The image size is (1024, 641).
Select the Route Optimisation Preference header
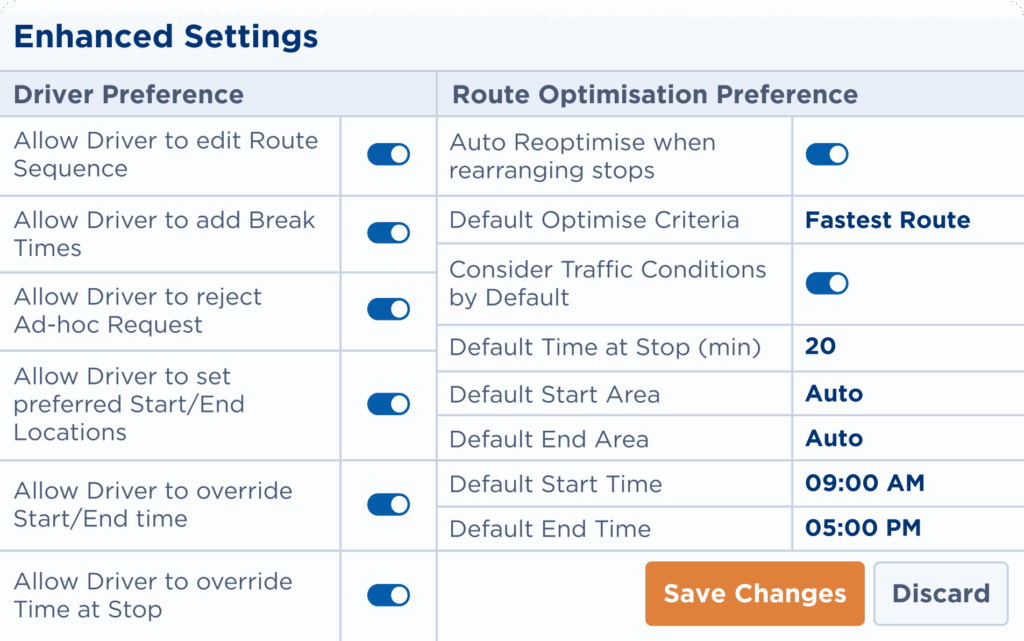tap(655, 95)
